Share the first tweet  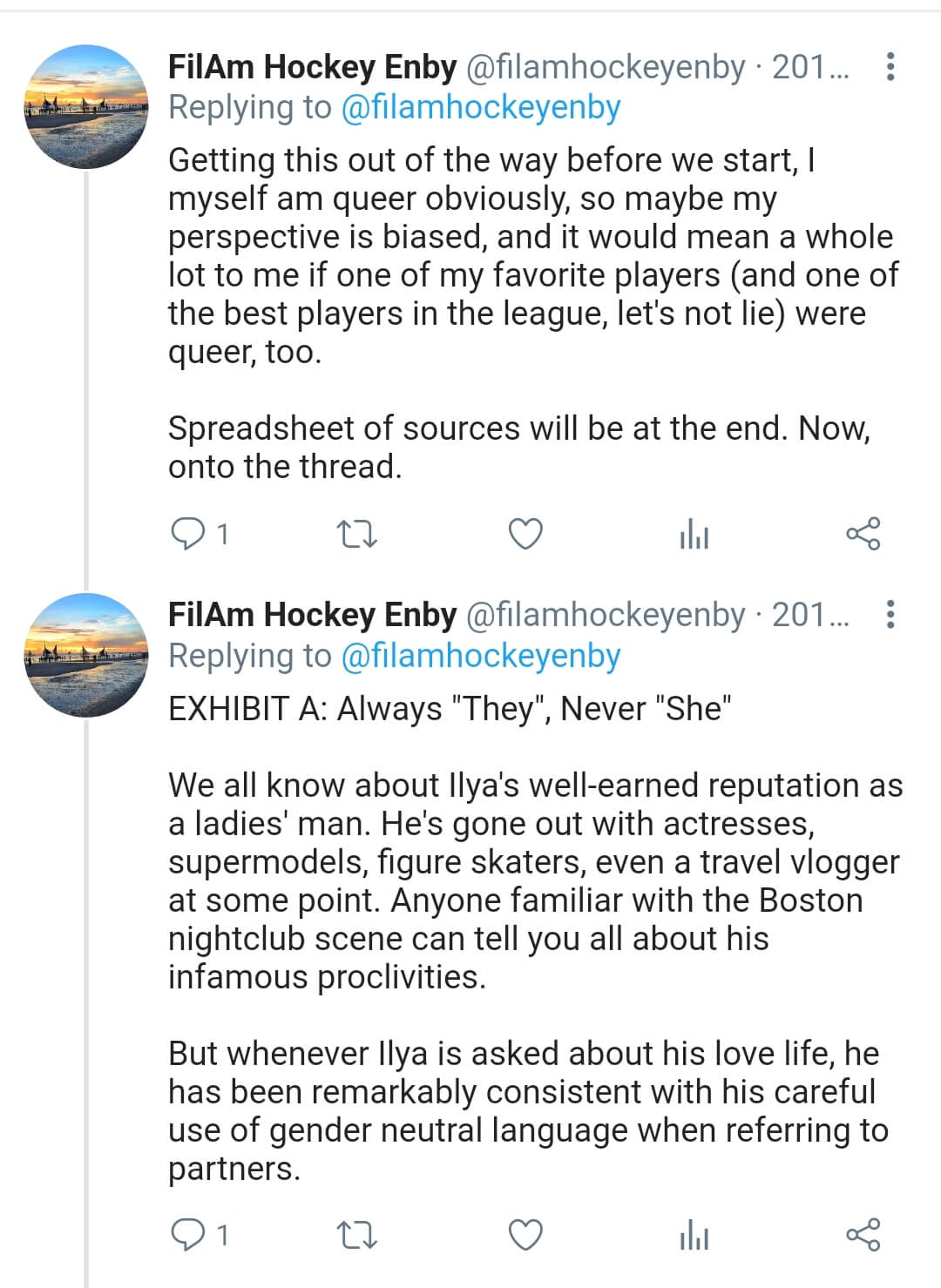click(x=863, y=534)
